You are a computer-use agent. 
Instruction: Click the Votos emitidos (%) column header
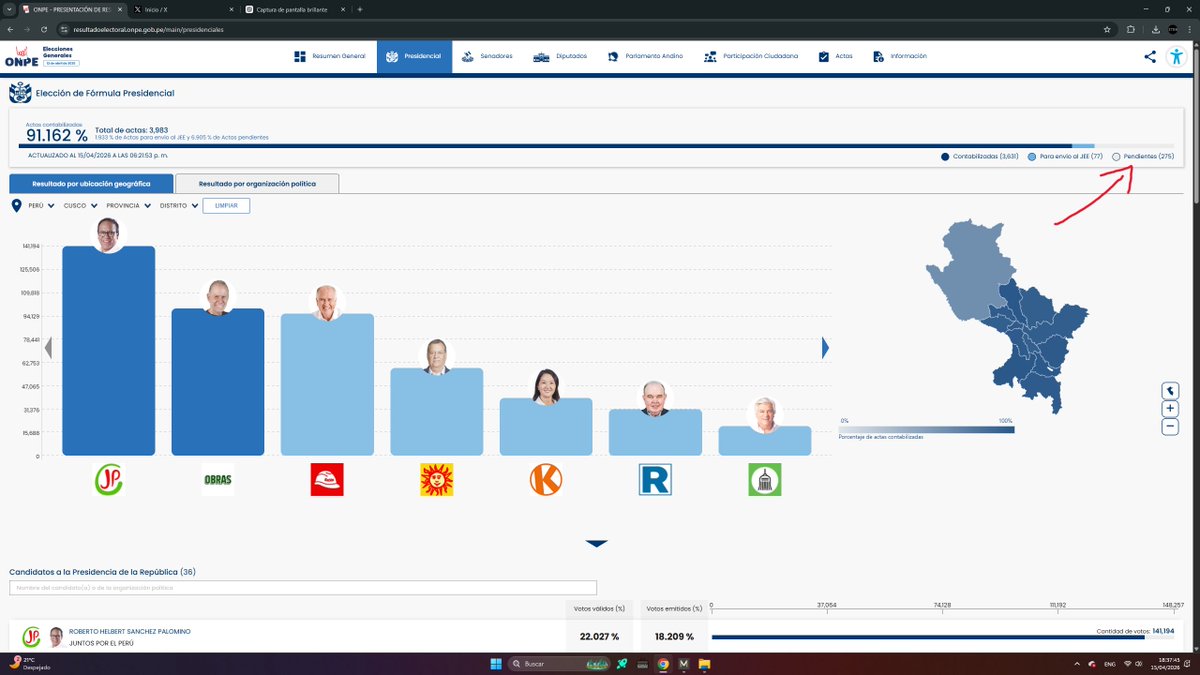pos(672,608)
